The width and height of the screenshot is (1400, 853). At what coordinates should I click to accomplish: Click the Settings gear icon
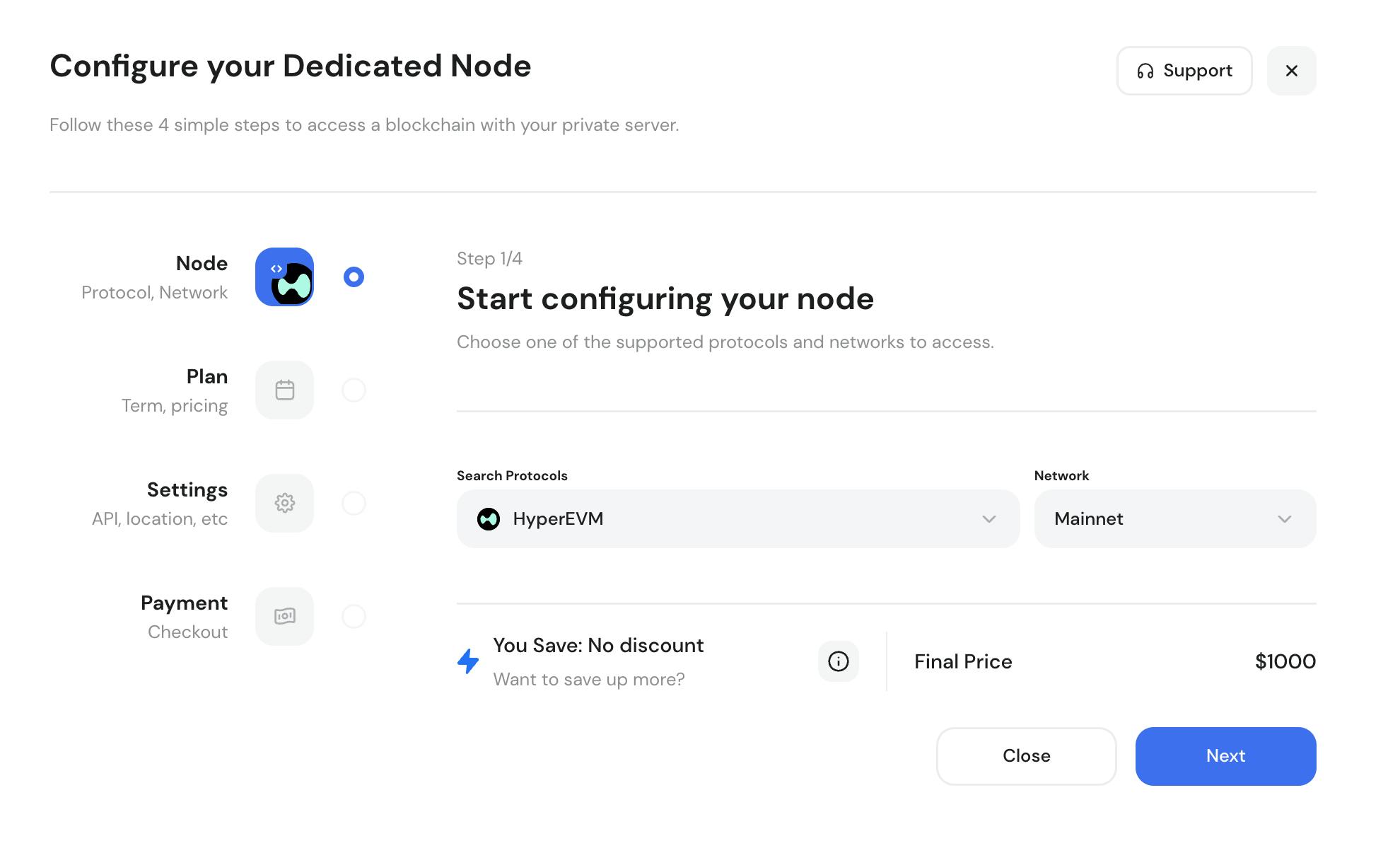tap(284, 503)
